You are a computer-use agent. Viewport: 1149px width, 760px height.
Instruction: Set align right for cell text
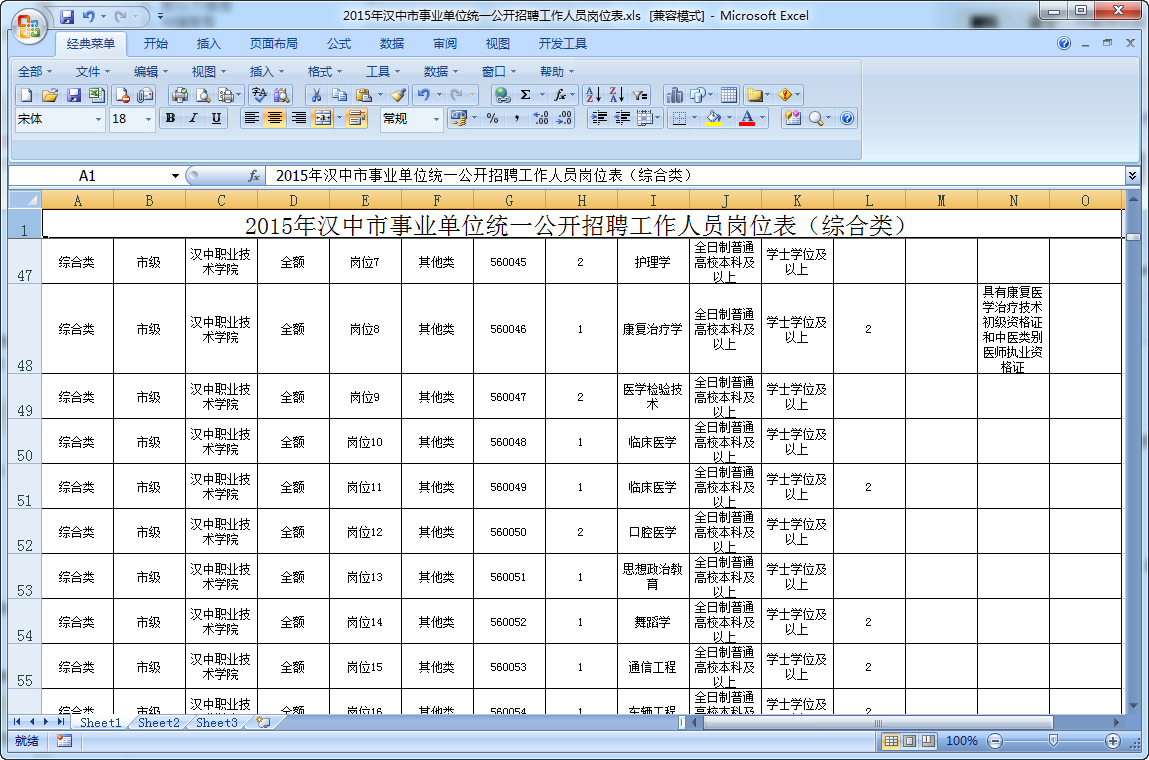pos(298,118)
